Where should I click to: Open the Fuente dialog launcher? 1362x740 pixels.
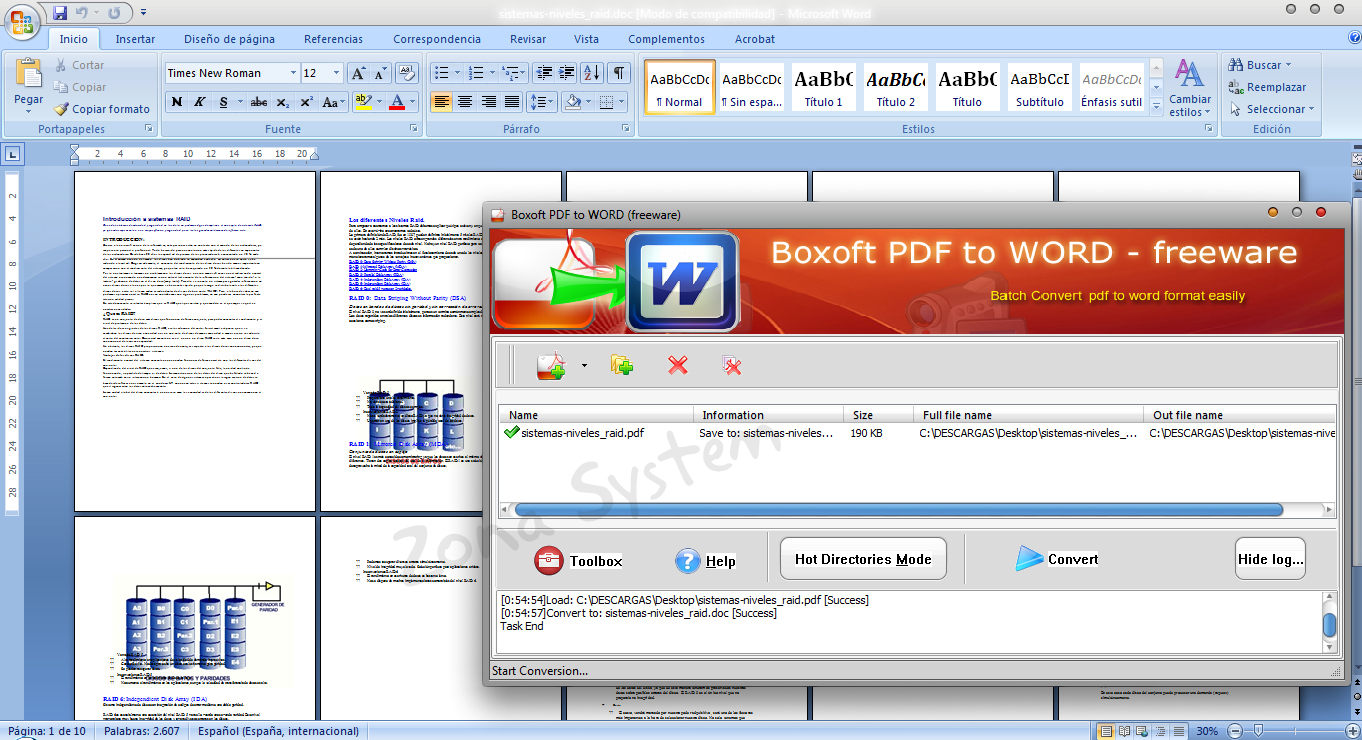(x=411, y=129)
